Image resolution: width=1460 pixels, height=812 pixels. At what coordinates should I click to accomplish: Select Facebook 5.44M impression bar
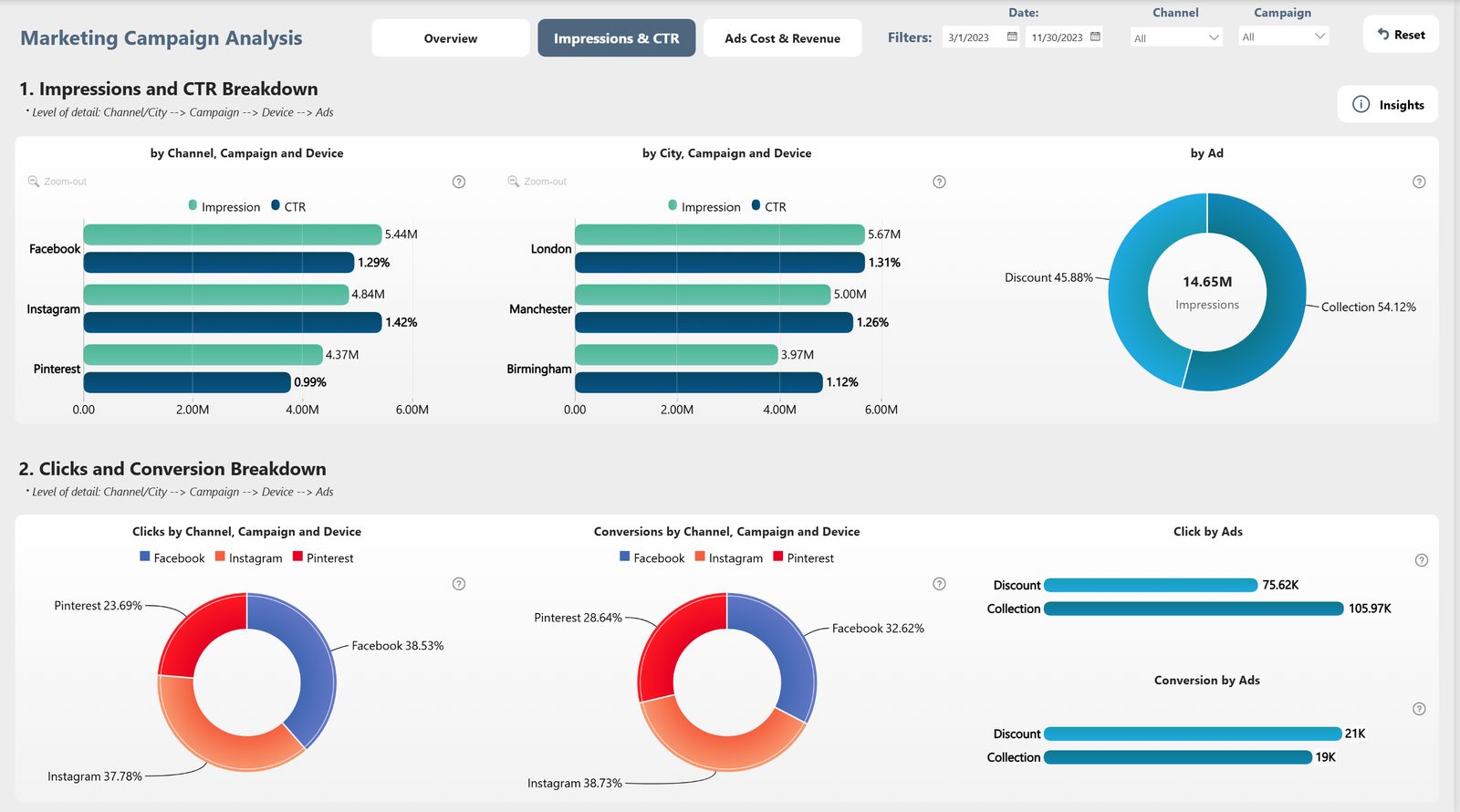pos(233,234)
